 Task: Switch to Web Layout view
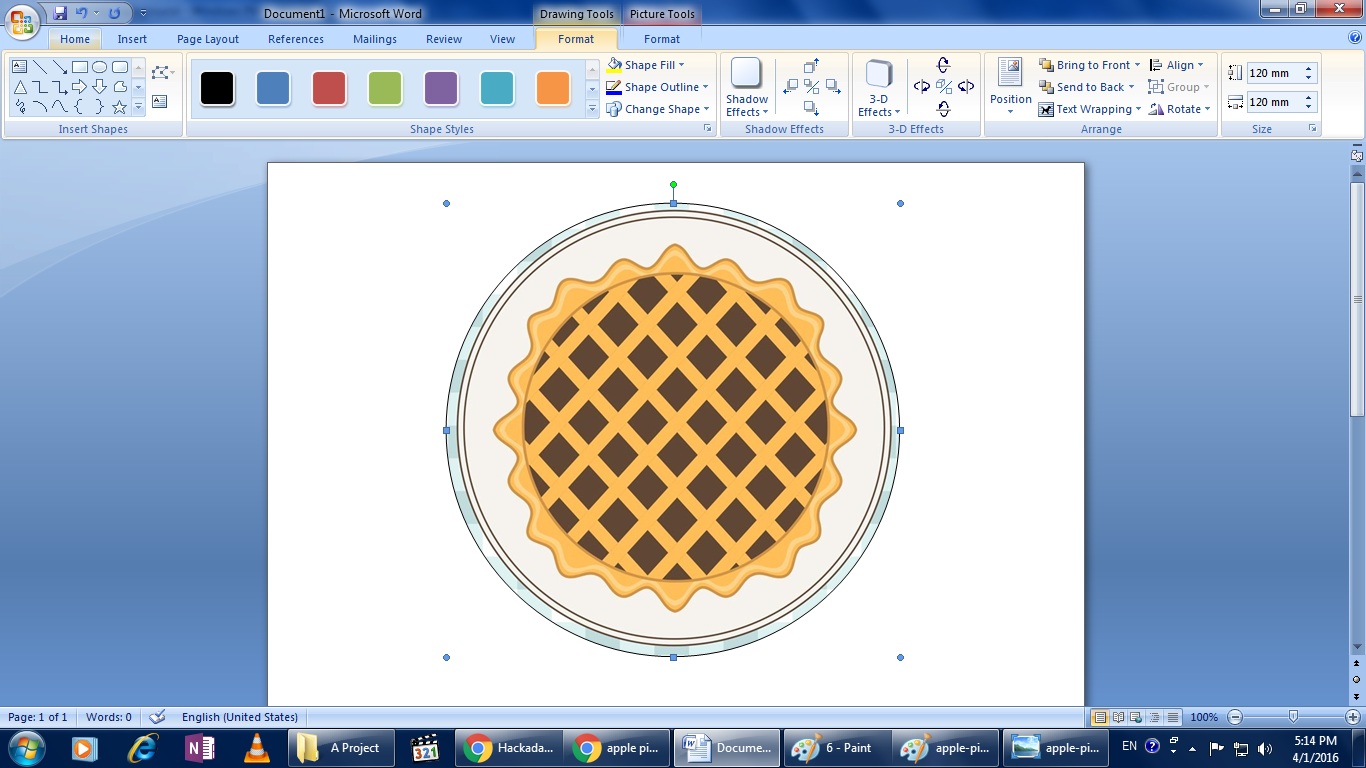1137,717
